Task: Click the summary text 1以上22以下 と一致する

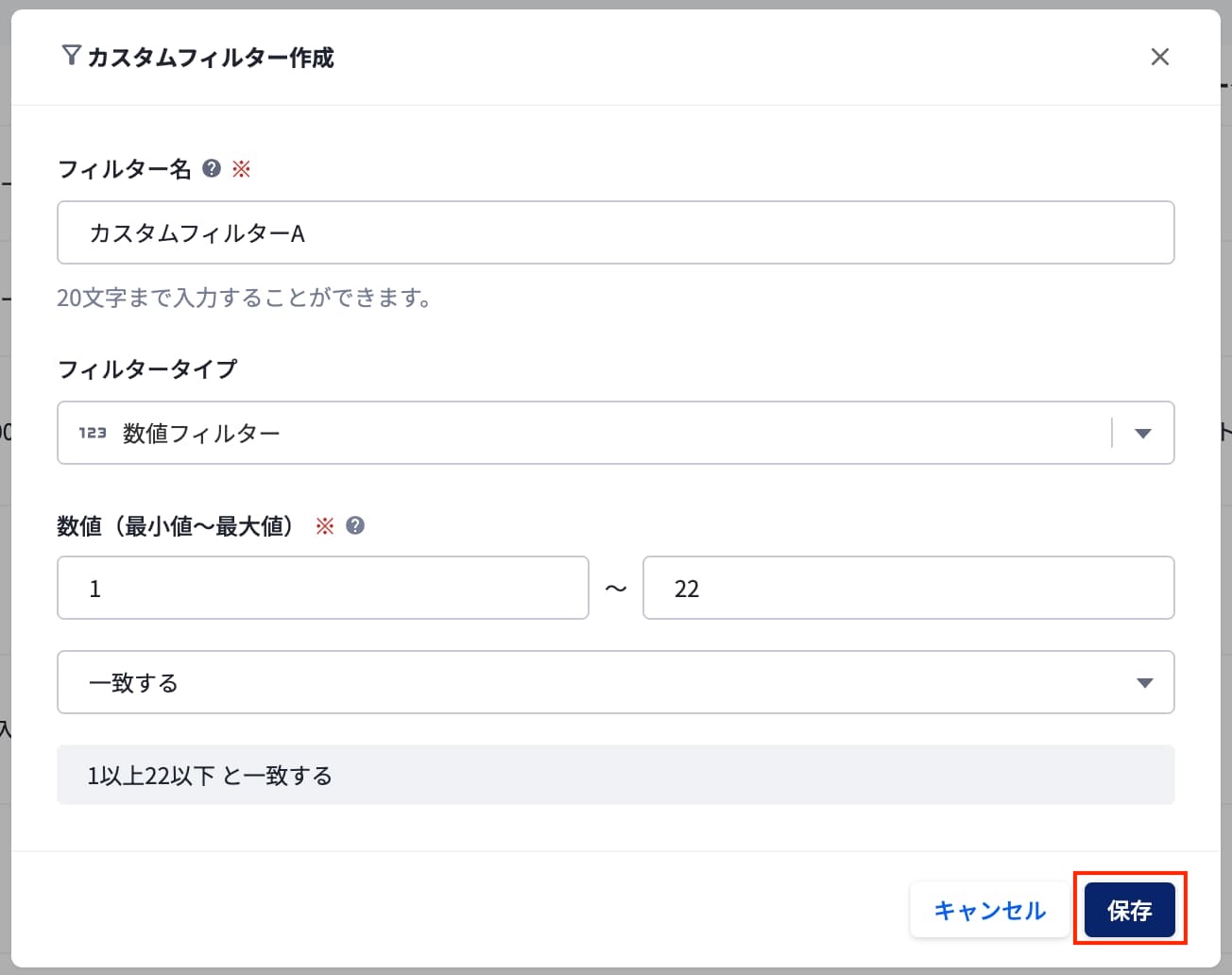Action: click(x=210, y=776)
